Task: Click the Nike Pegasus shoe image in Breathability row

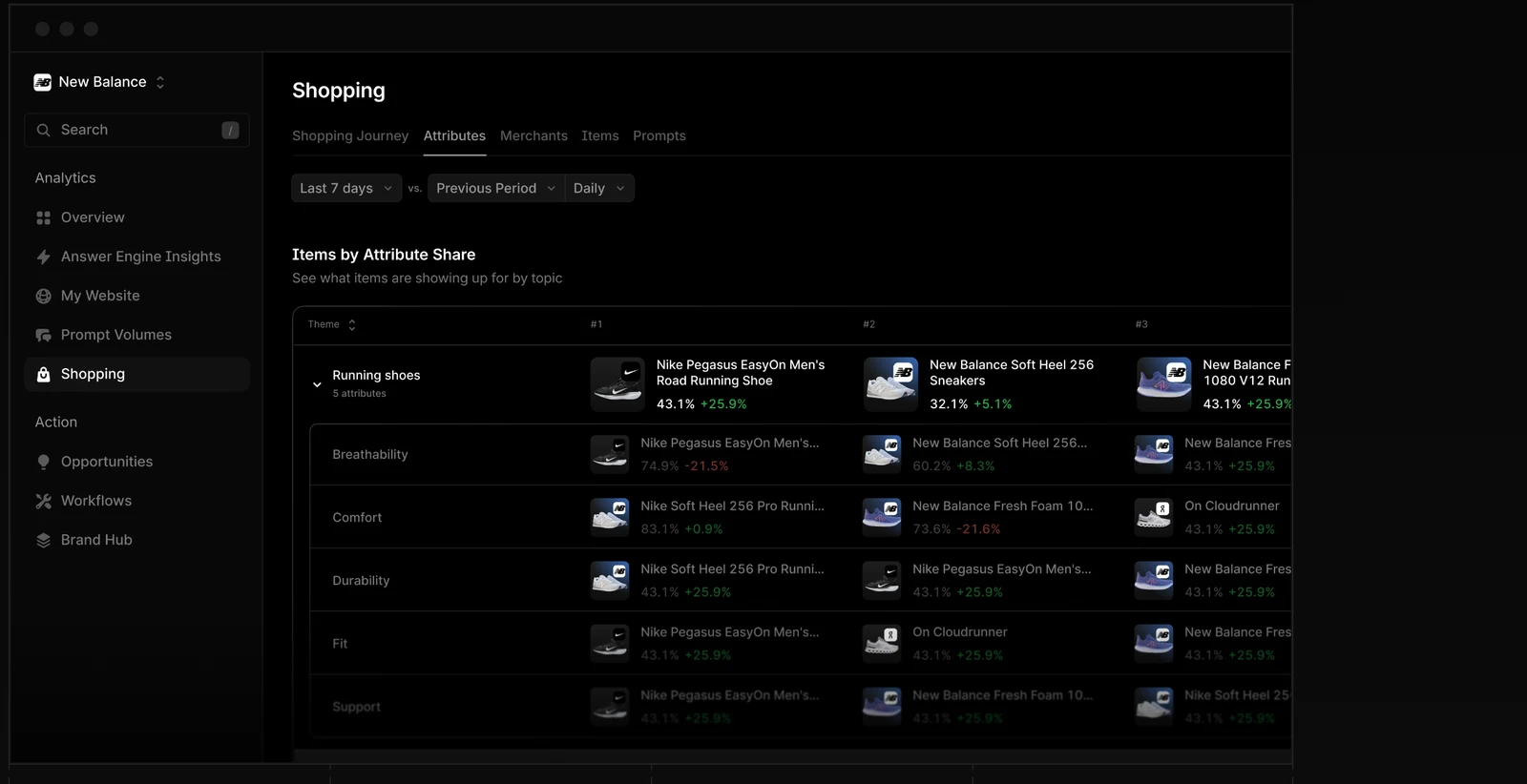Action: [x=610, y=454]
